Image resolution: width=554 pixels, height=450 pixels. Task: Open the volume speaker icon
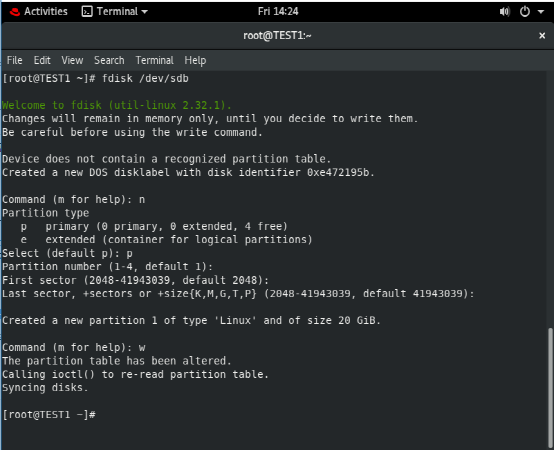505,12
